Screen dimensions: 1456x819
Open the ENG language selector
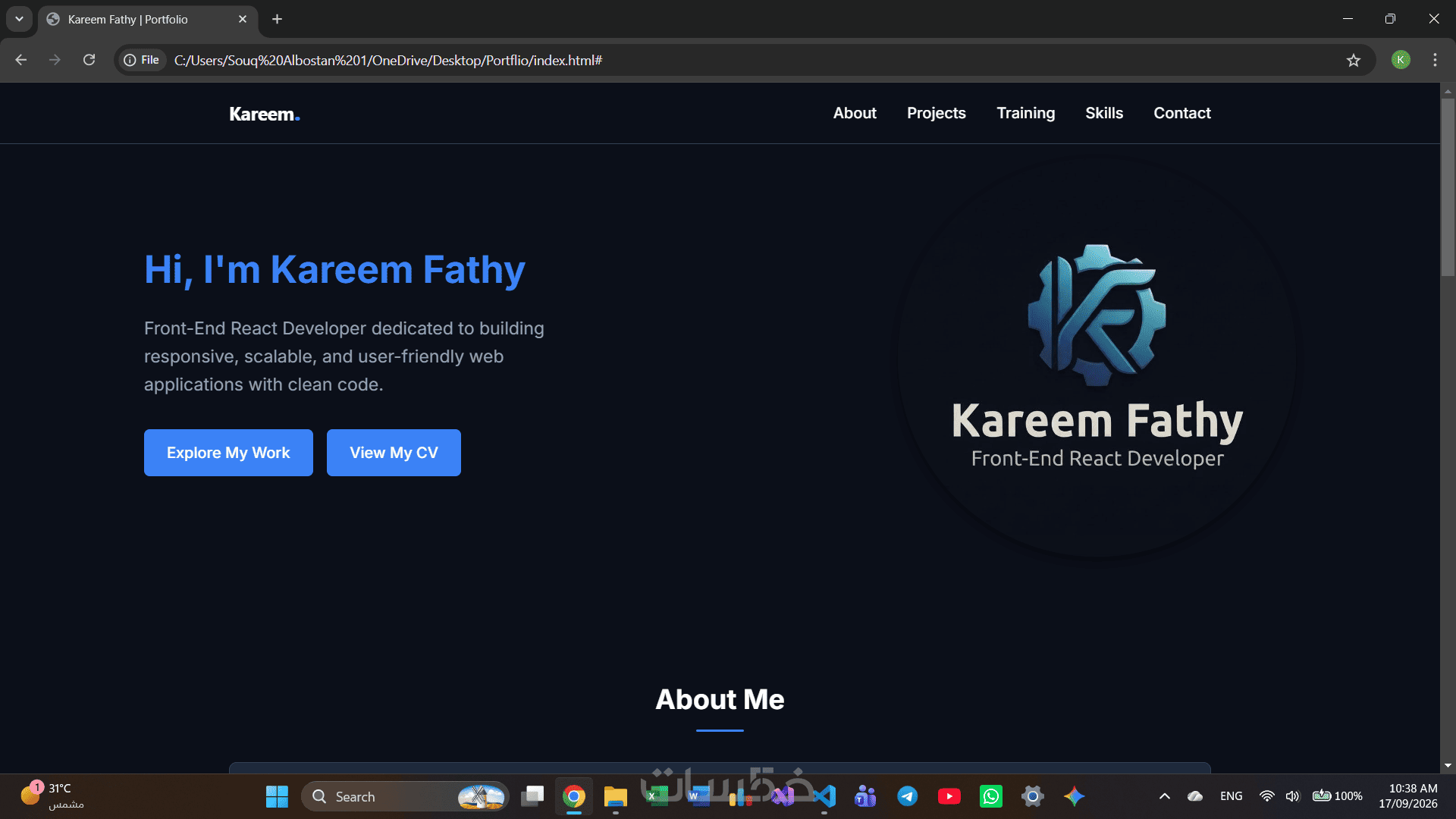1232,796
